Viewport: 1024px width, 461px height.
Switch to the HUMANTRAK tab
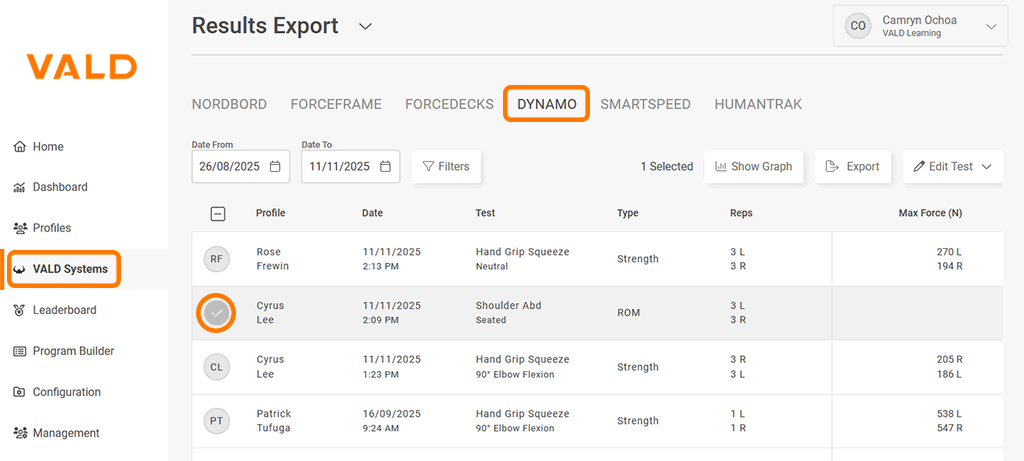758,104
